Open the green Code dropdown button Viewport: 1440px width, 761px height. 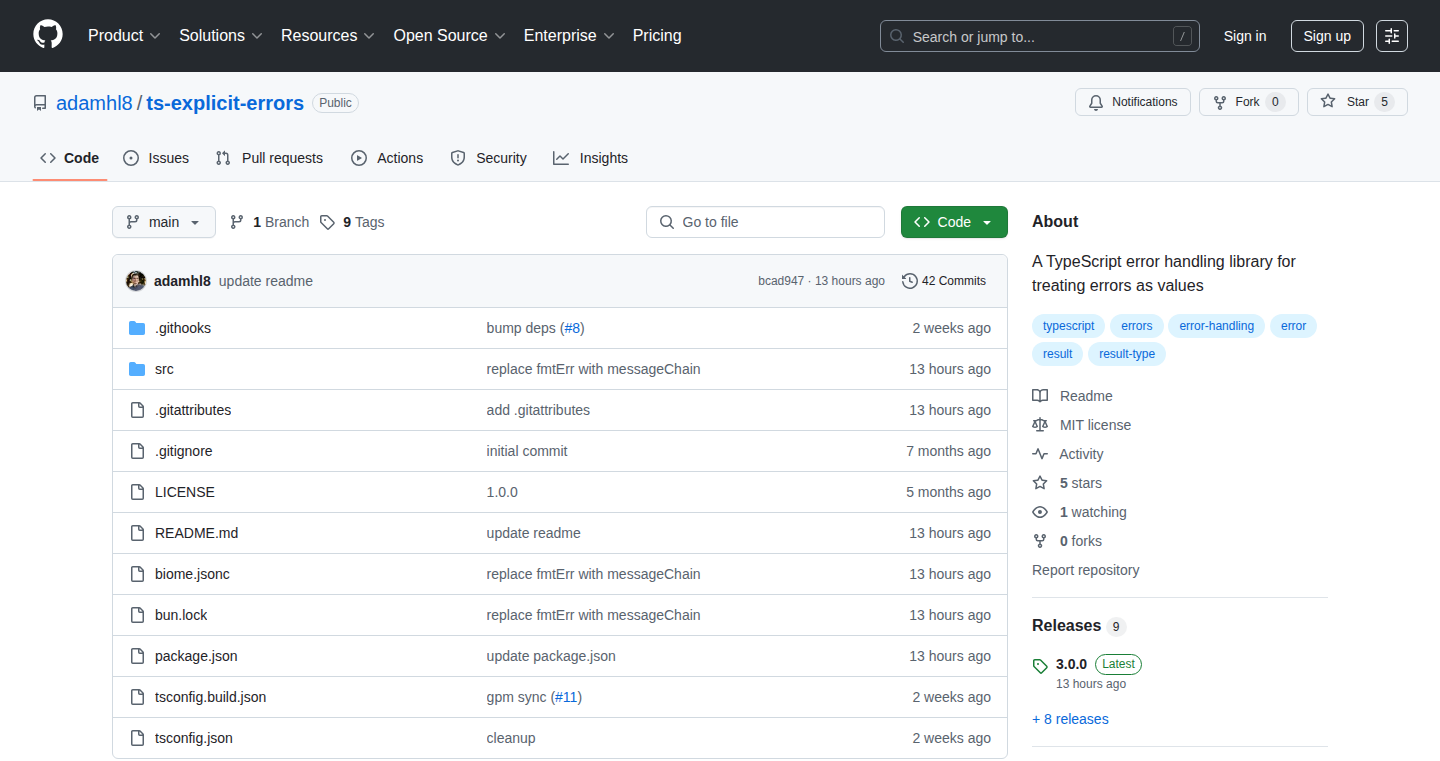click(x=954, y=222)
